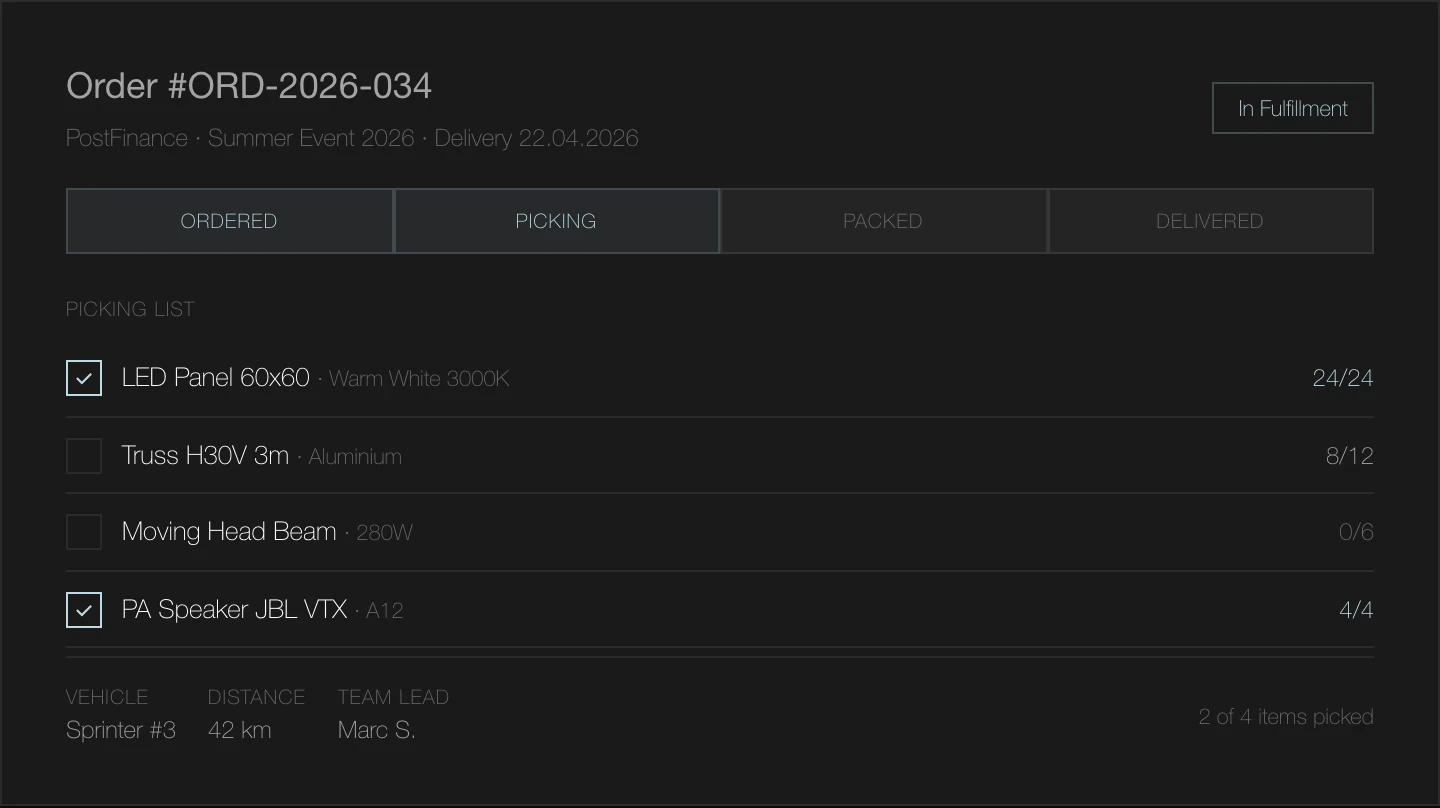The height and width of the screenshot is (808, 1440).
Task: Click the 2 of 4 items picked summary
Action: 1286,717
